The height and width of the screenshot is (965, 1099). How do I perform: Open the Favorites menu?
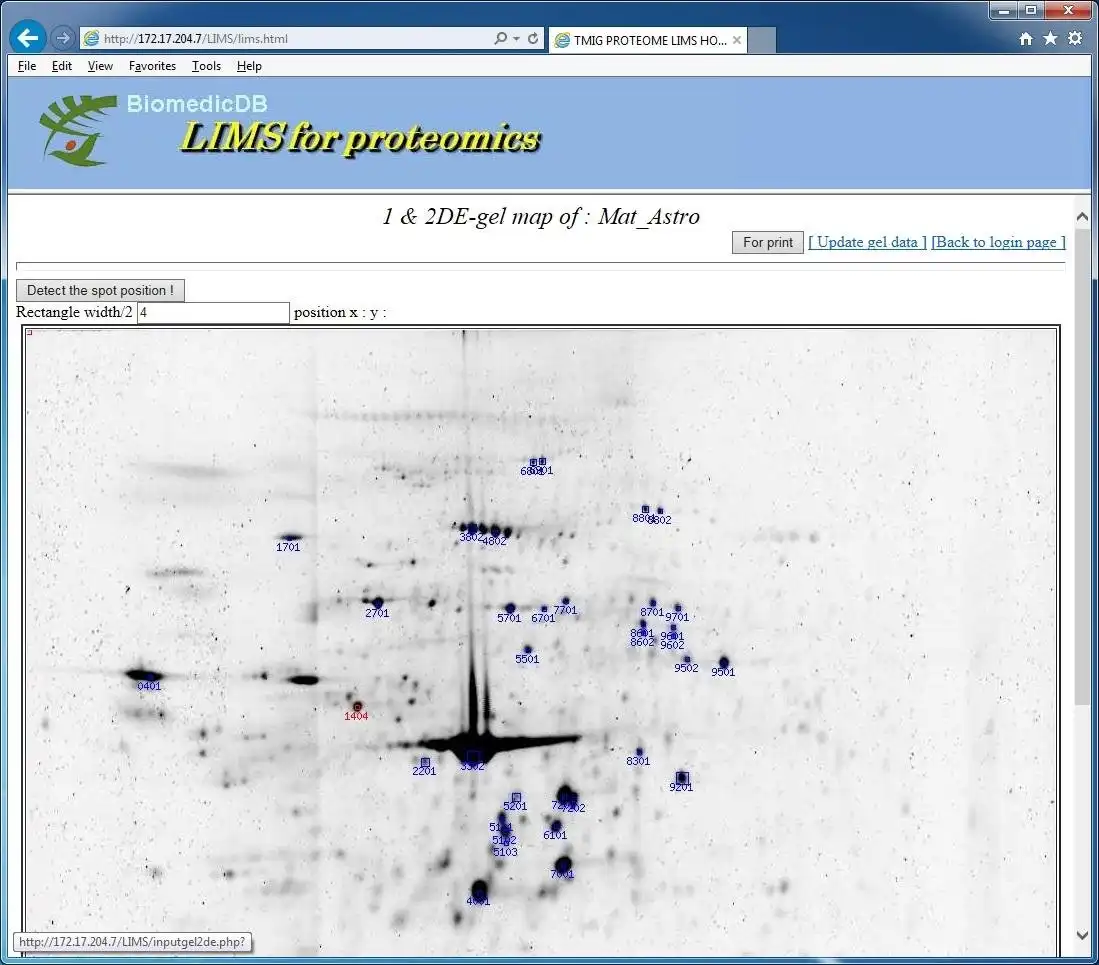(152, 66)
